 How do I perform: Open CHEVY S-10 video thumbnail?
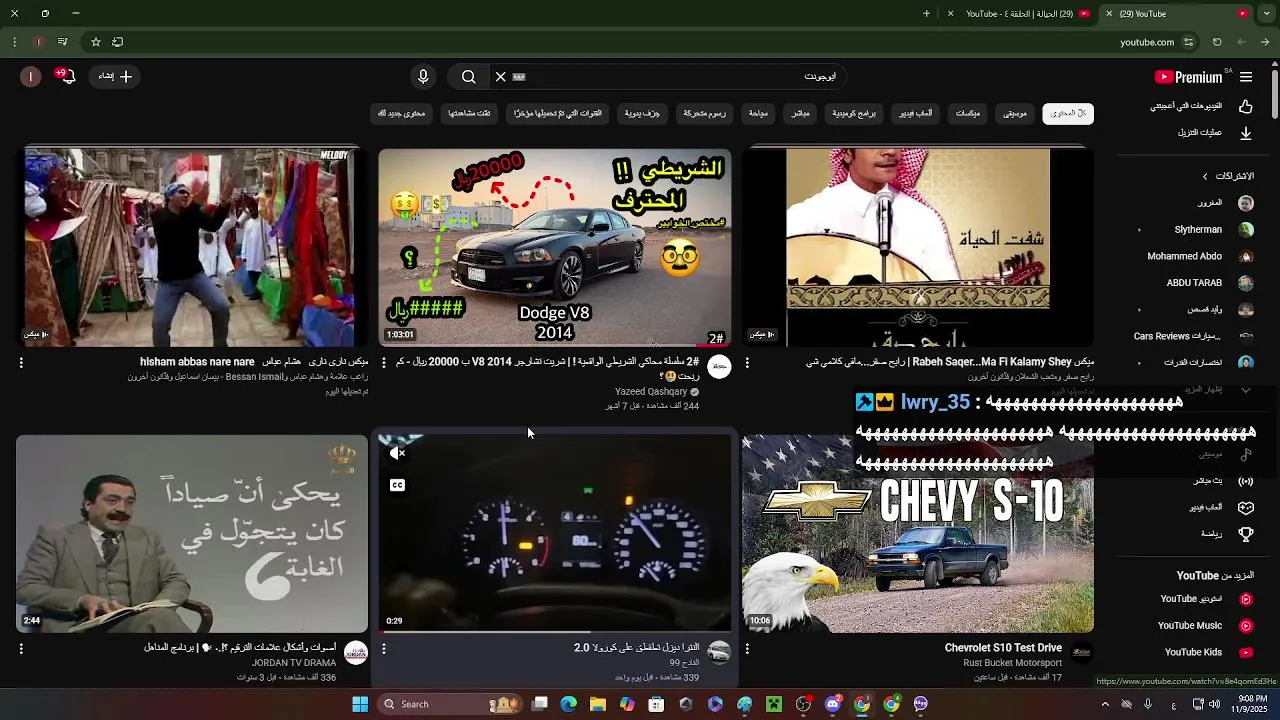tap(917, 534)
